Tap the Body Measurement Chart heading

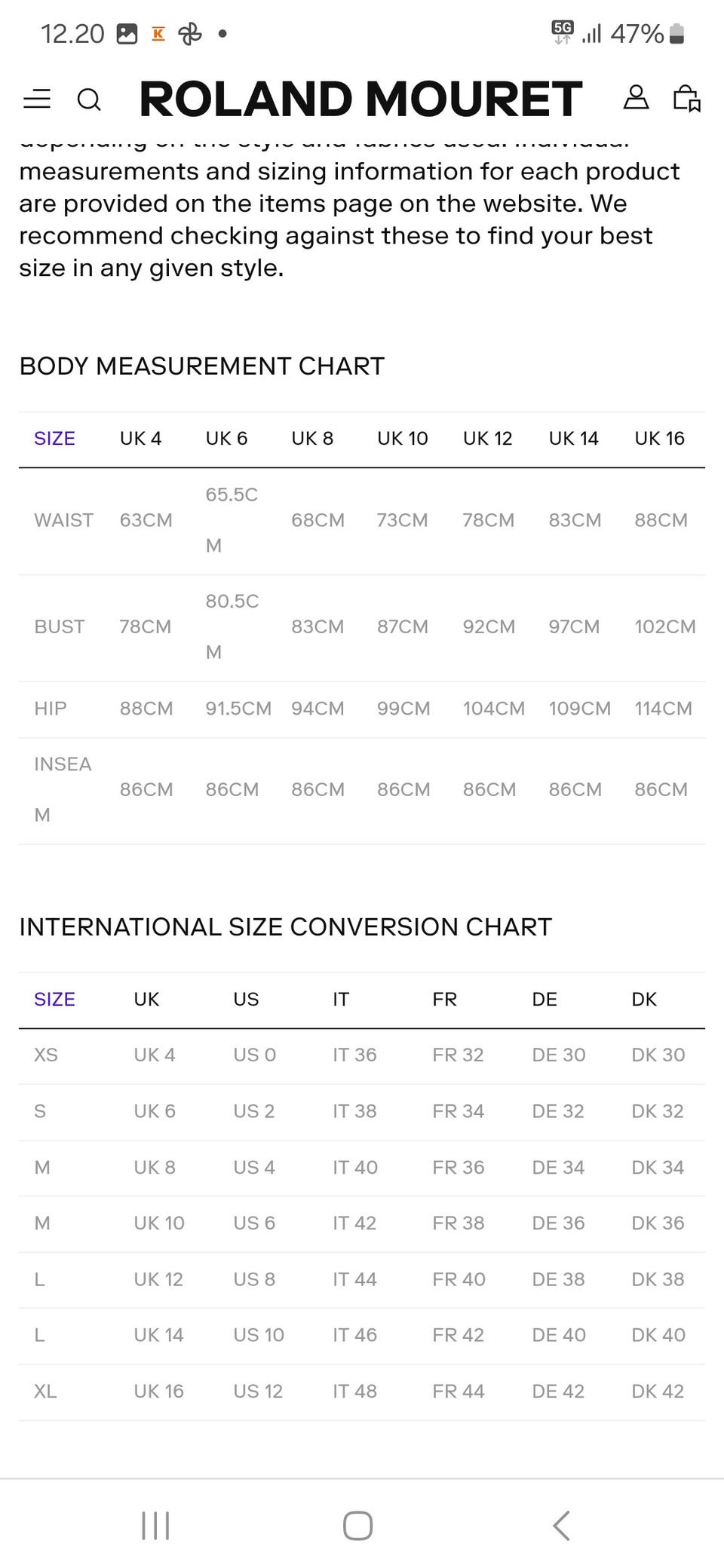pyautogui.click(x=201, y=366)
